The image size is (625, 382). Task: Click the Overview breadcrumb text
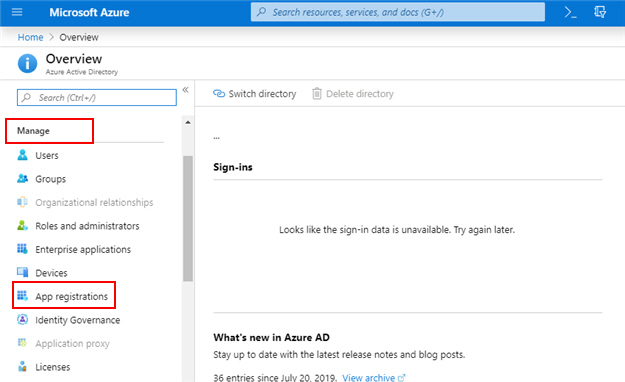pos(79,37)
